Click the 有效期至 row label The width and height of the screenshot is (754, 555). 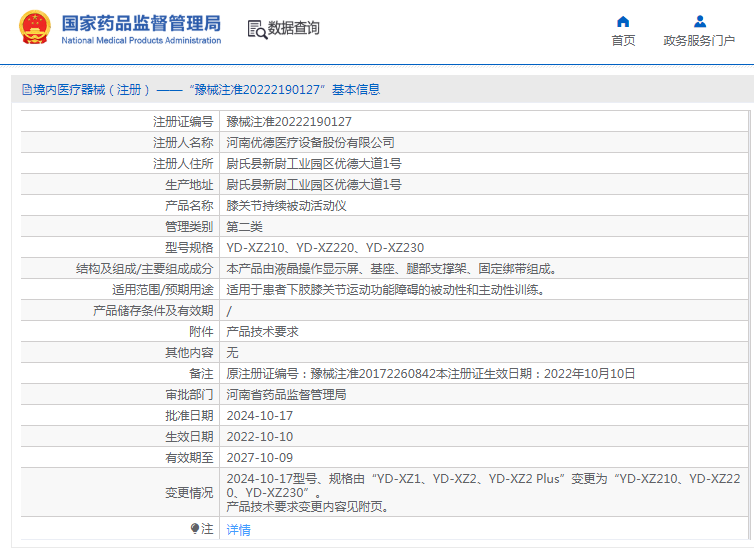coord(189,458)
